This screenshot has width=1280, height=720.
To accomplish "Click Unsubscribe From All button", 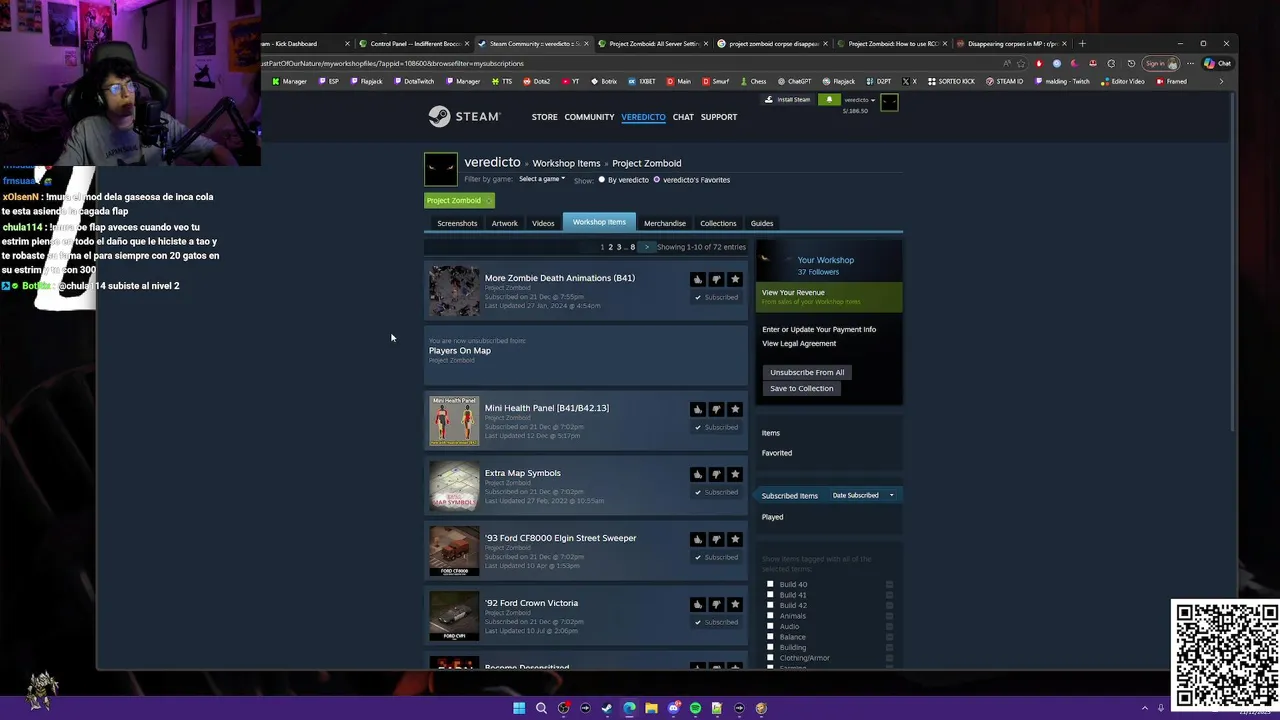I will [807, 372].
